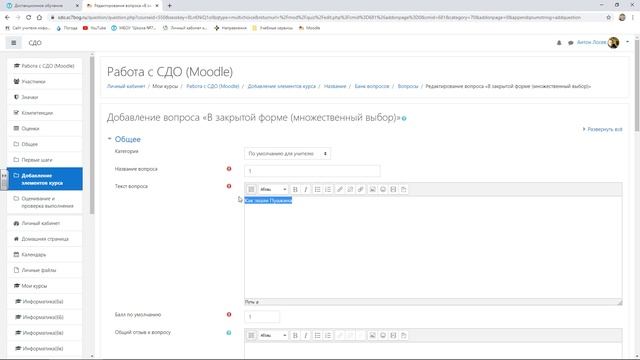Insert numbered list in question text editor
640x360 pixels.
pos(328,189)
